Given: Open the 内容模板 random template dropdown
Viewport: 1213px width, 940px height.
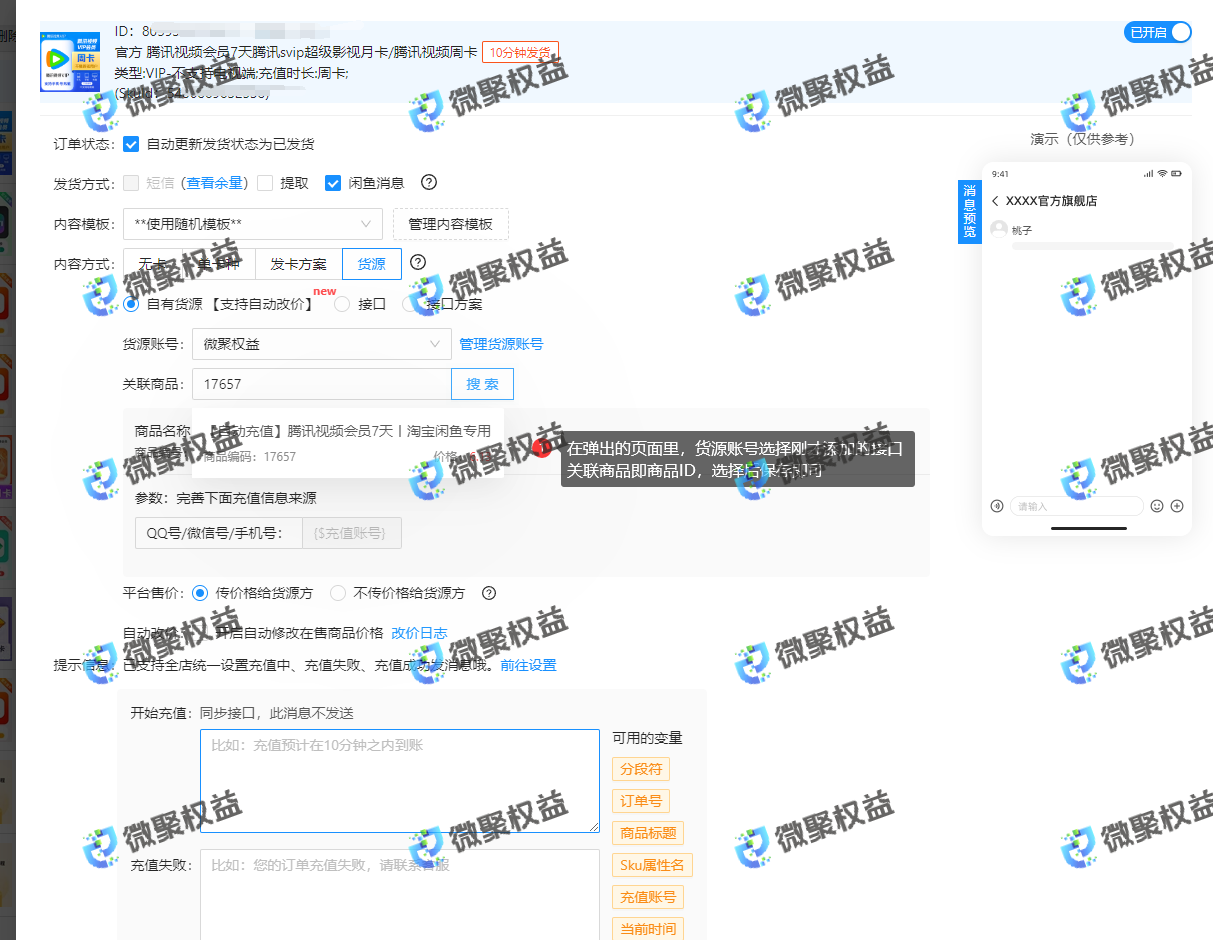Looking at the screenshot, I should 253,224.
